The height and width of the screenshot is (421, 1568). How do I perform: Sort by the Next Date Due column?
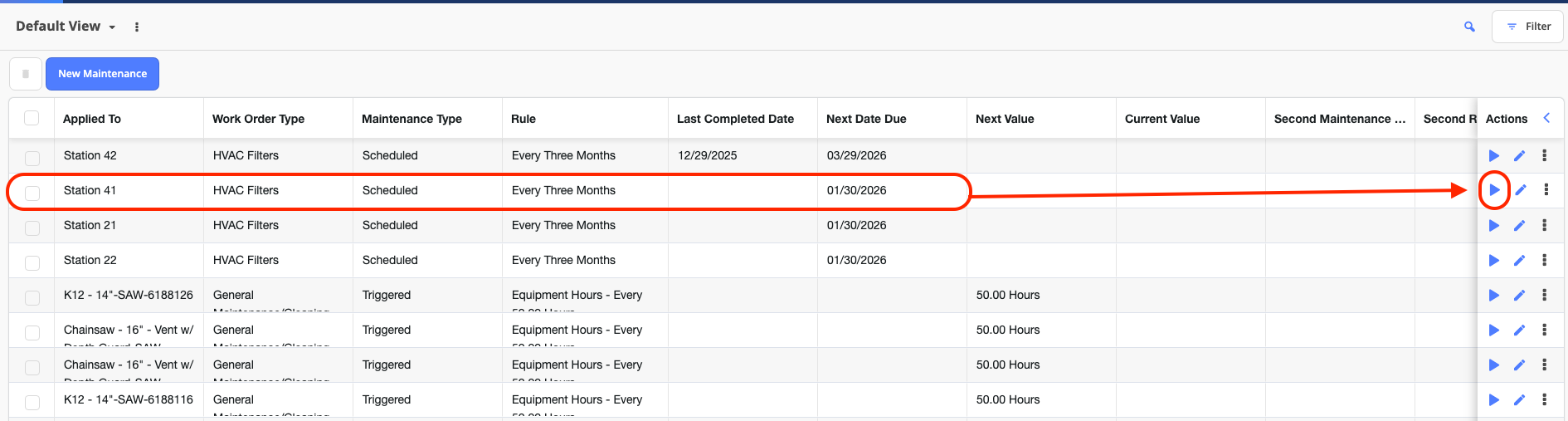866,119
